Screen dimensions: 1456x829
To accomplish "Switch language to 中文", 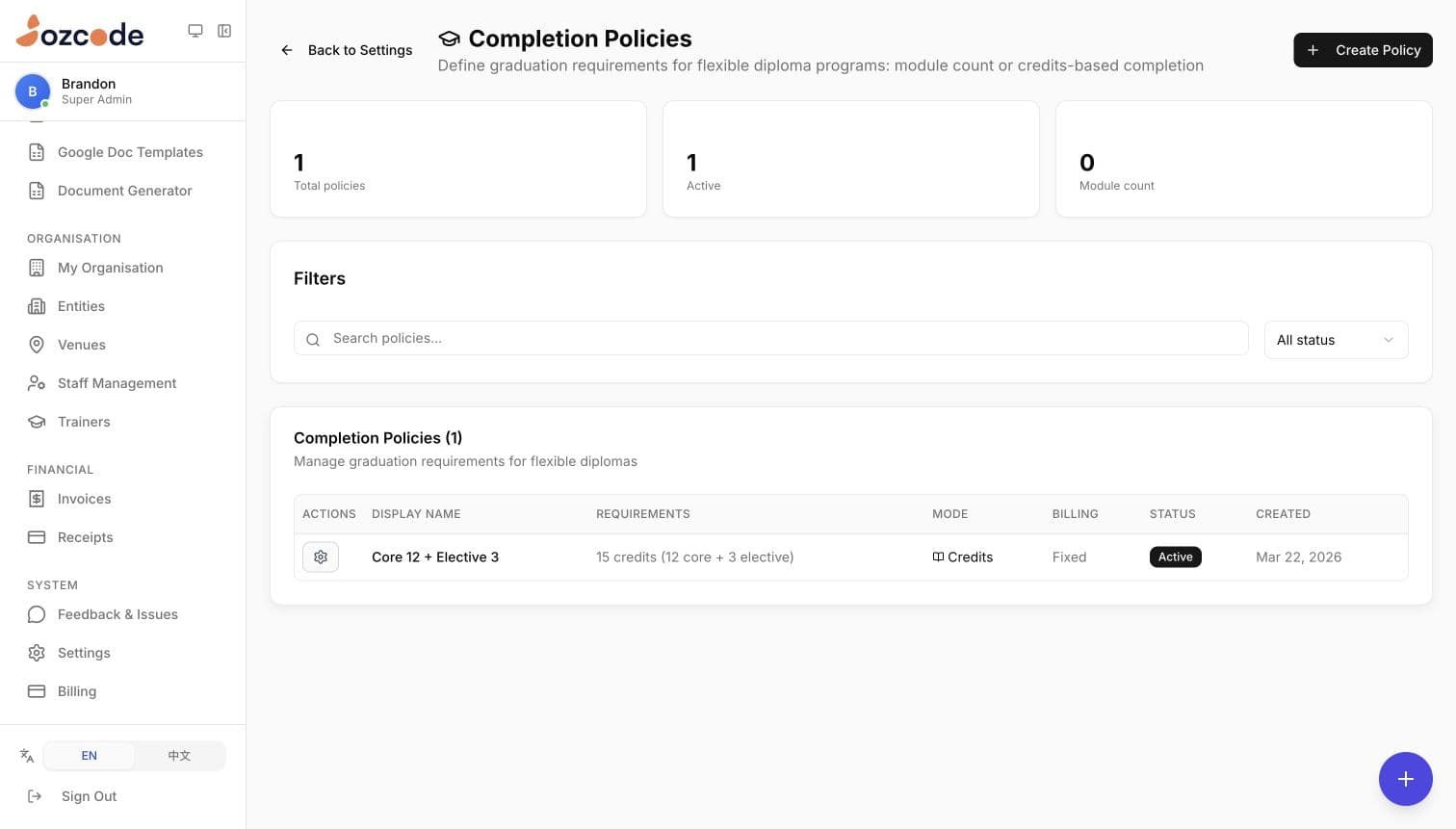I will [179, 756].
